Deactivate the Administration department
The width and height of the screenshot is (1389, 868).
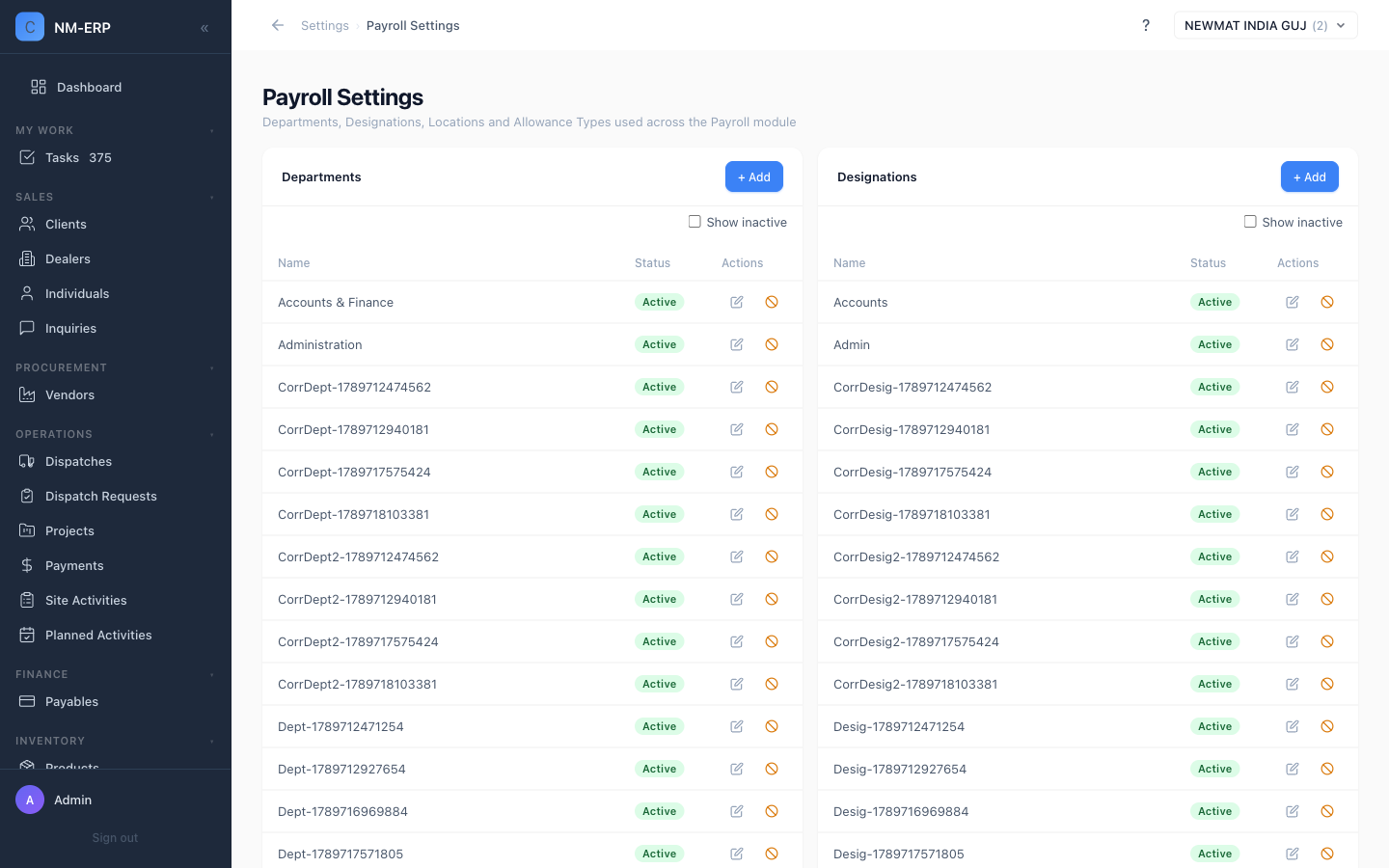click(x=772, y=344)
